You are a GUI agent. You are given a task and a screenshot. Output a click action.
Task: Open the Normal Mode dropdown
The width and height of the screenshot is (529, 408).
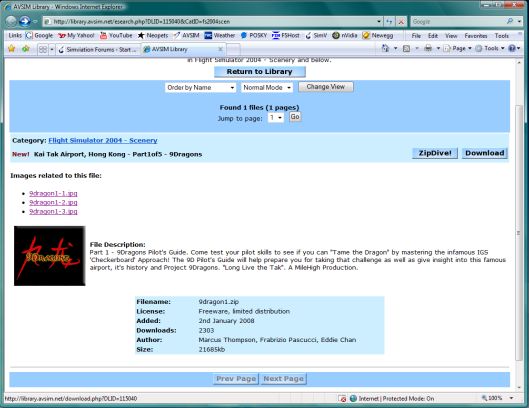[267, 87]
